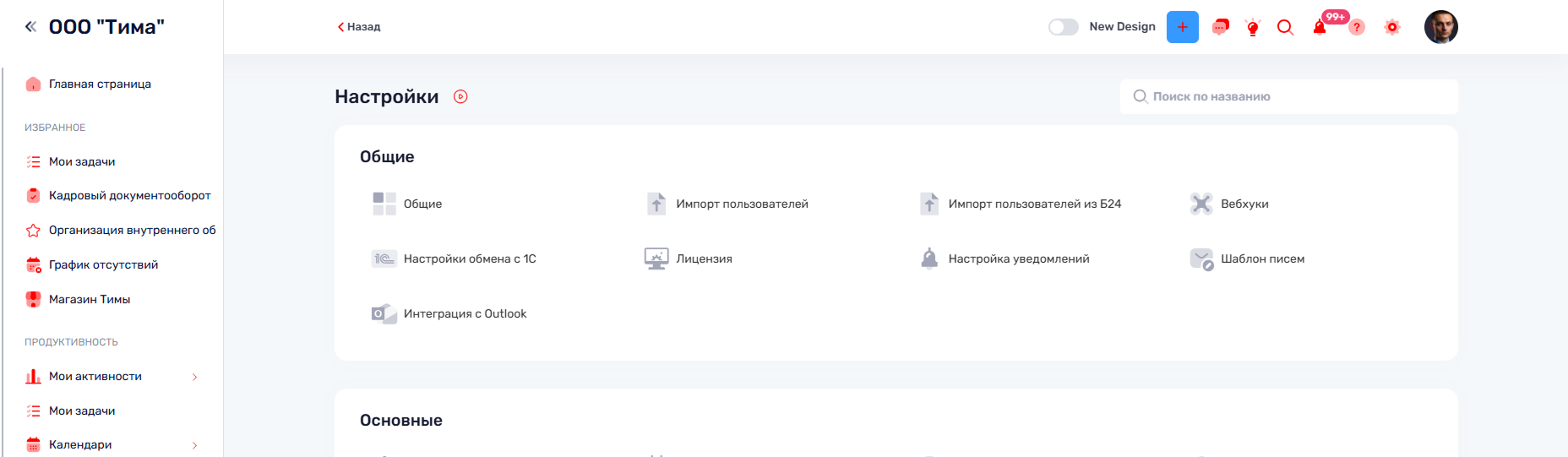Open the notifications bell icon
1568x457 pixels.
(x=1319, y=28)
